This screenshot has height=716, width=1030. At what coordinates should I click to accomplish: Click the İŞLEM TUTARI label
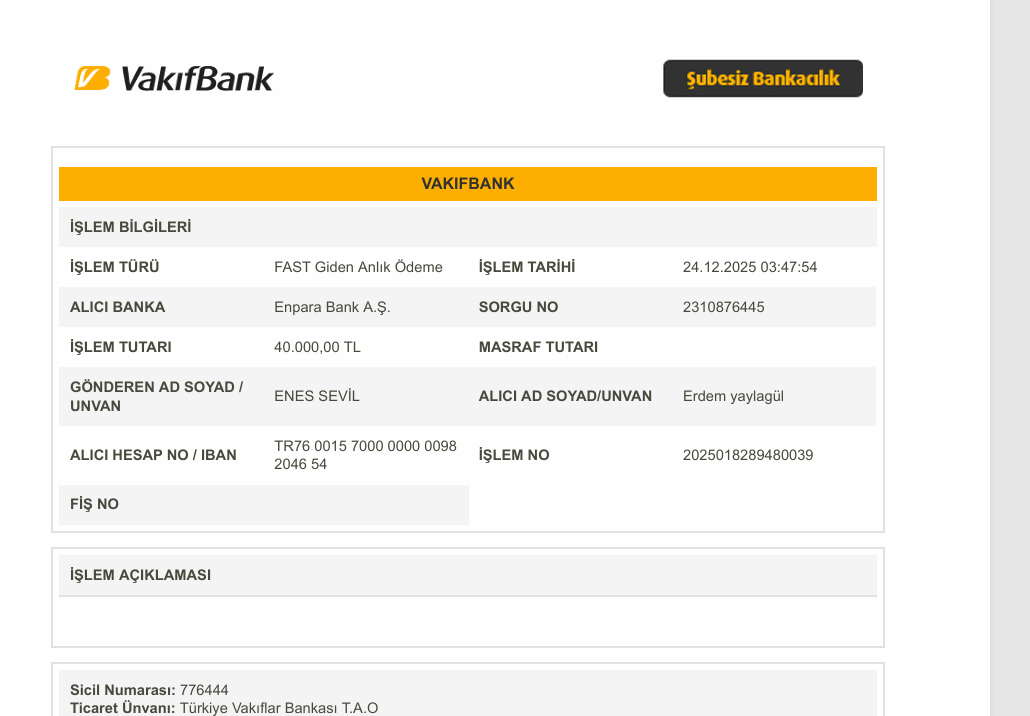[x=121, y=347]
